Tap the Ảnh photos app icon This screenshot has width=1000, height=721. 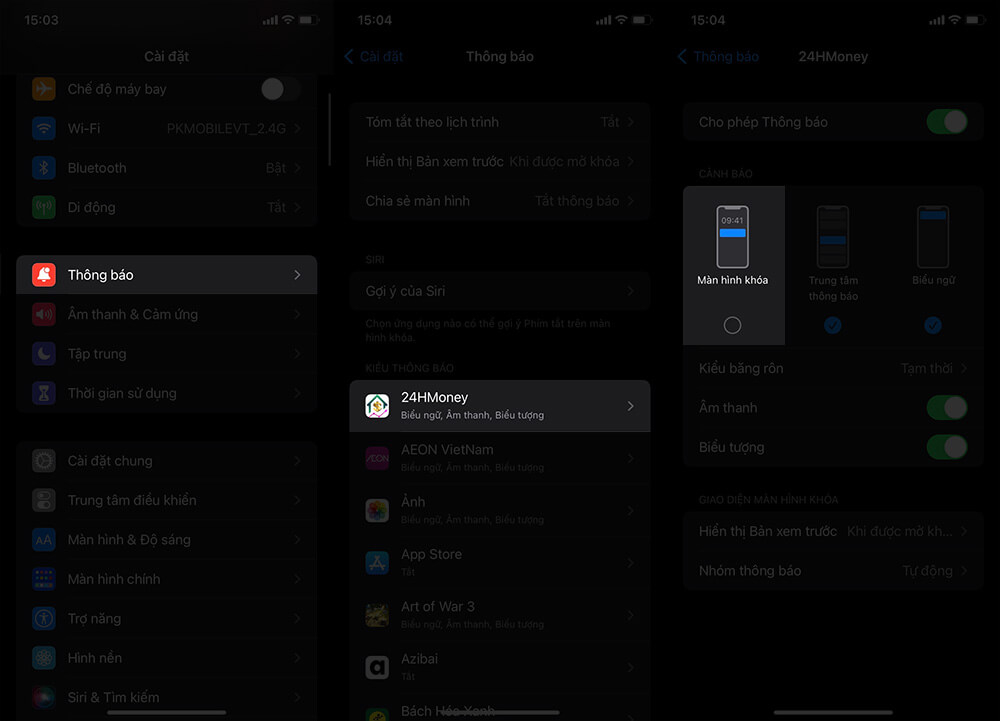(377, 511)
